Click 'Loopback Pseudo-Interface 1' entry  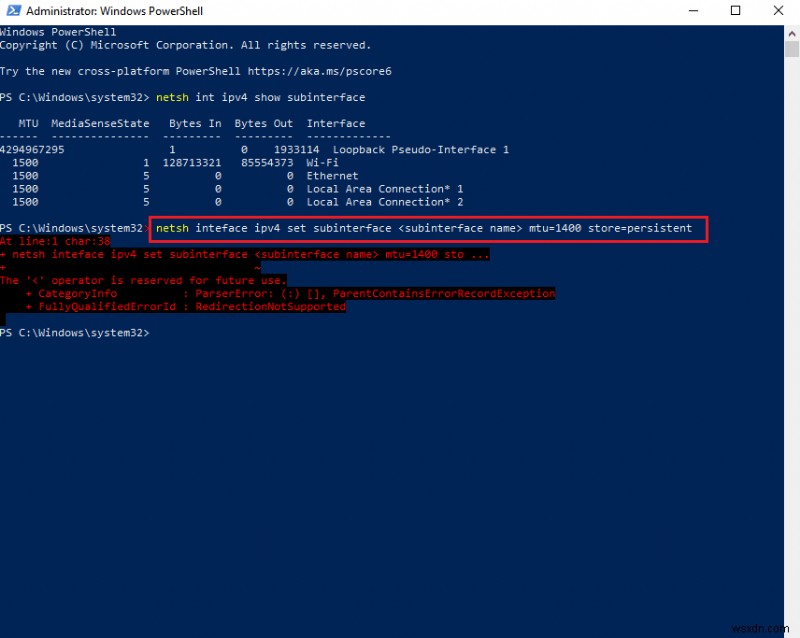point(420,150)
